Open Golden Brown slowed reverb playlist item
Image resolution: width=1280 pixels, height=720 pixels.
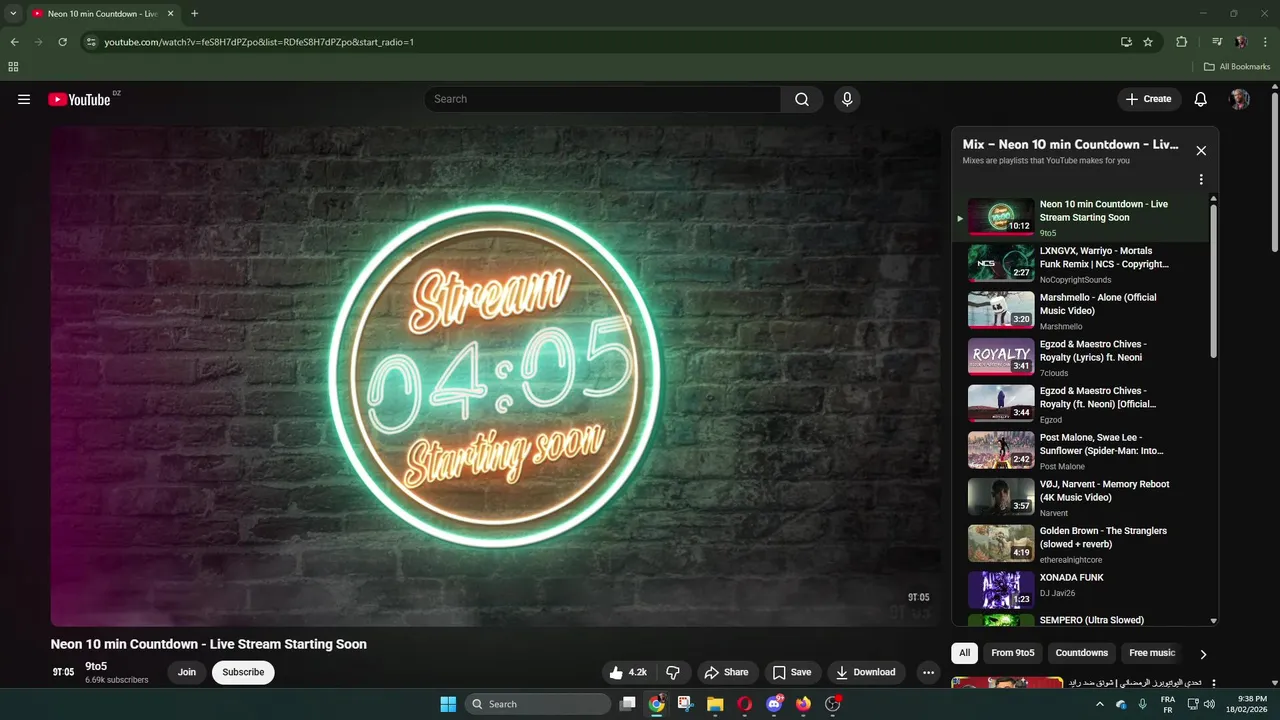coord(1080,544)
